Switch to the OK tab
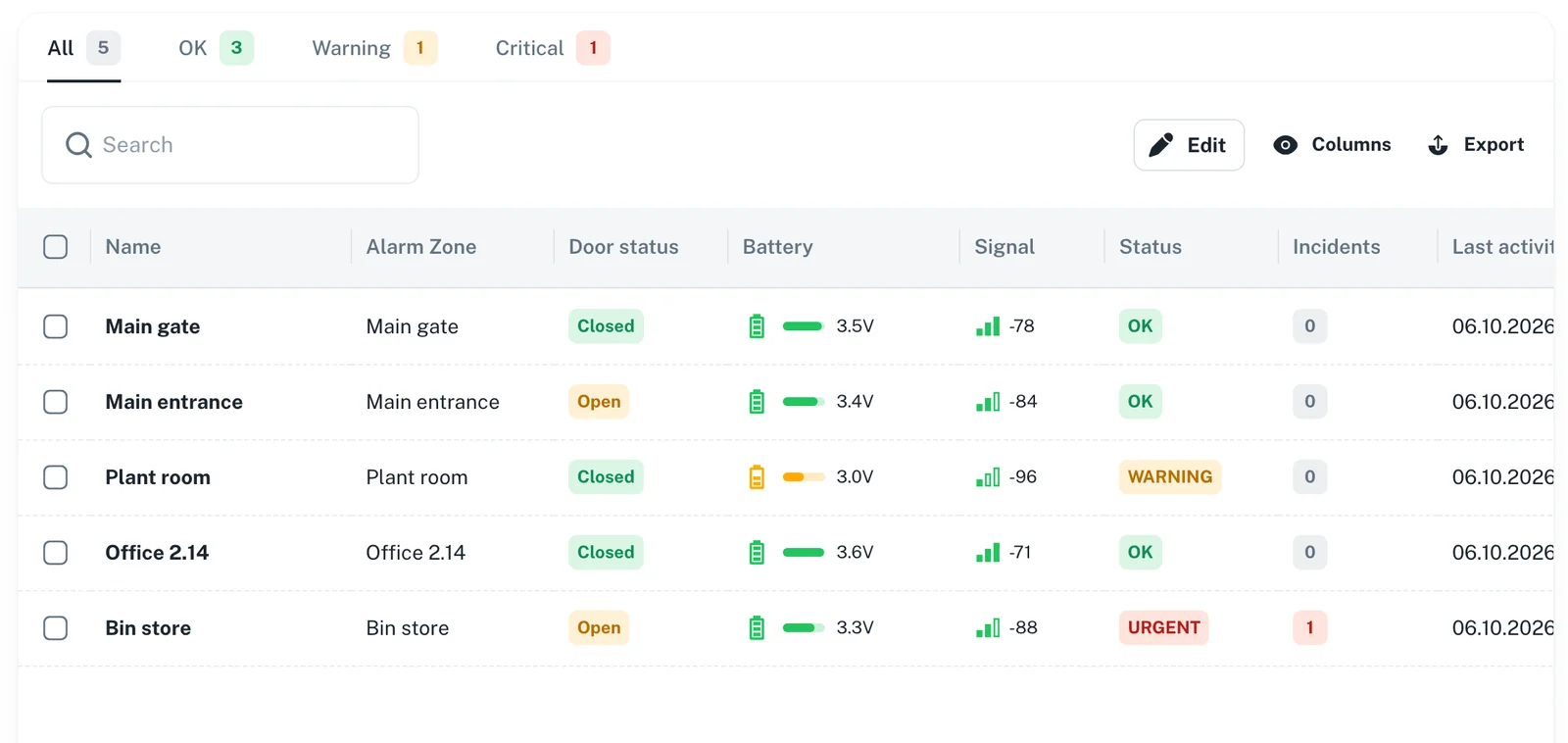 click(x=216, y=48)
